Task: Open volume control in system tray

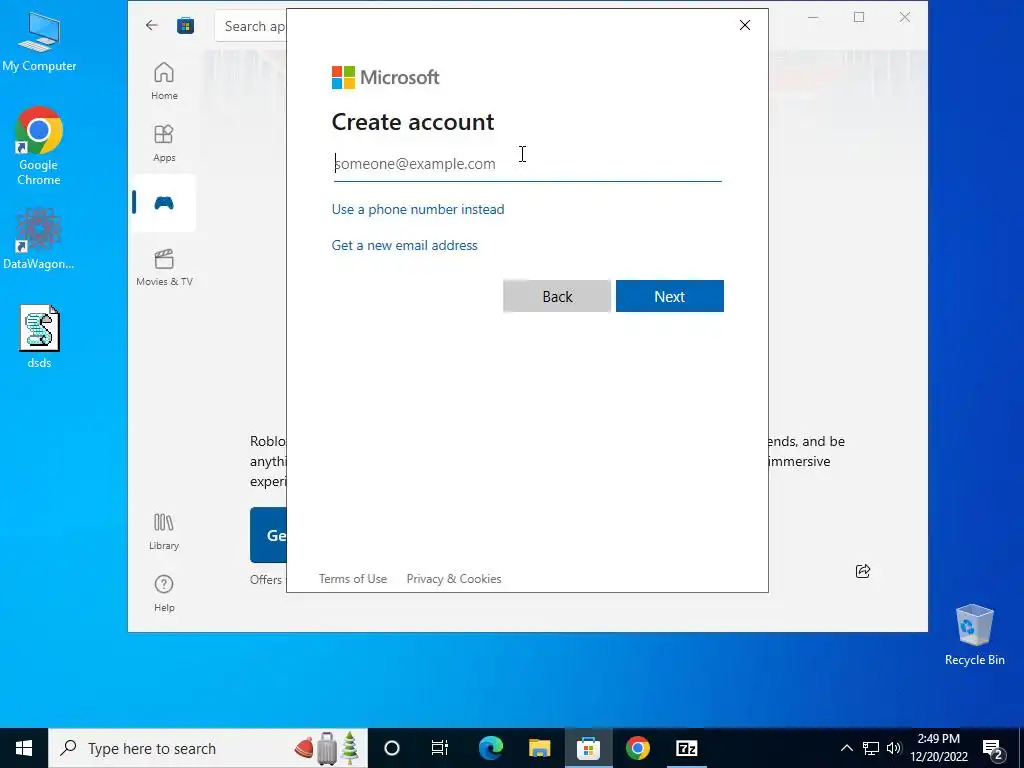Action: click(x=894, y=748)
